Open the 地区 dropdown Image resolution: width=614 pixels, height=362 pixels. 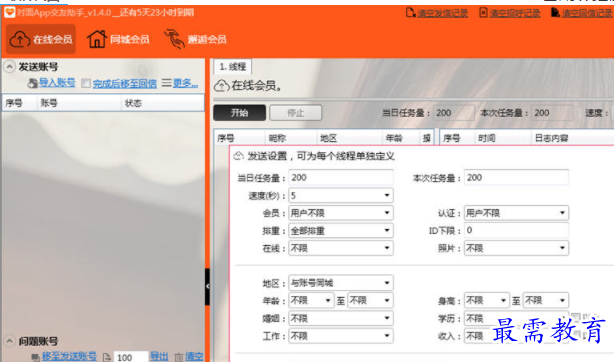[x=341, y=283]
